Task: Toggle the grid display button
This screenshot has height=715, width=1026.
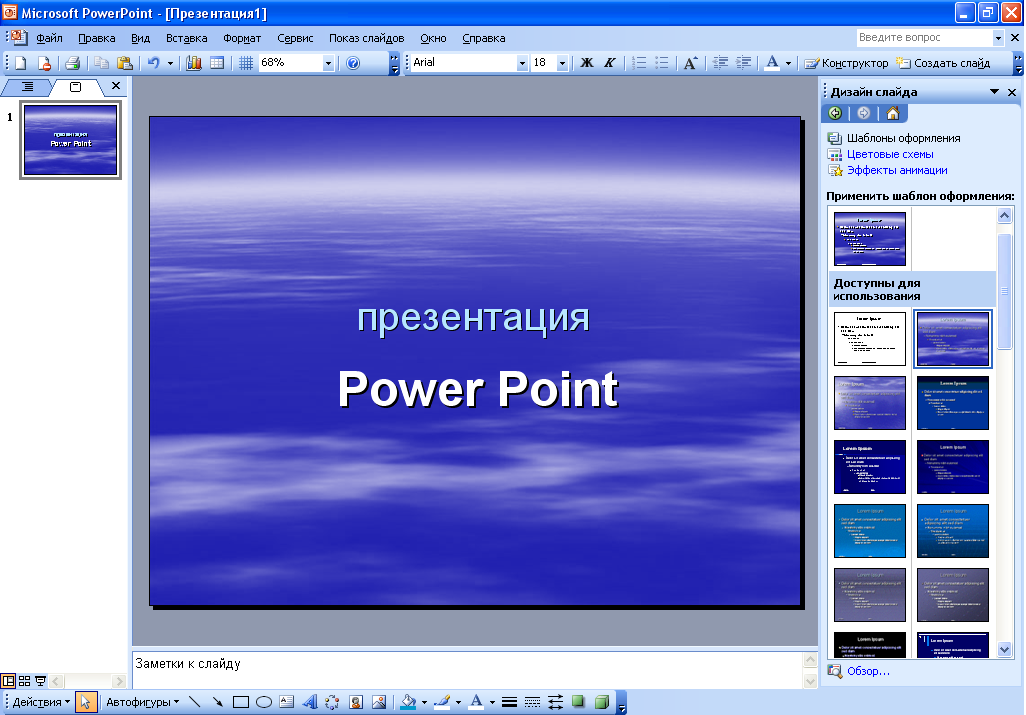Action: [x=246, y=63]
